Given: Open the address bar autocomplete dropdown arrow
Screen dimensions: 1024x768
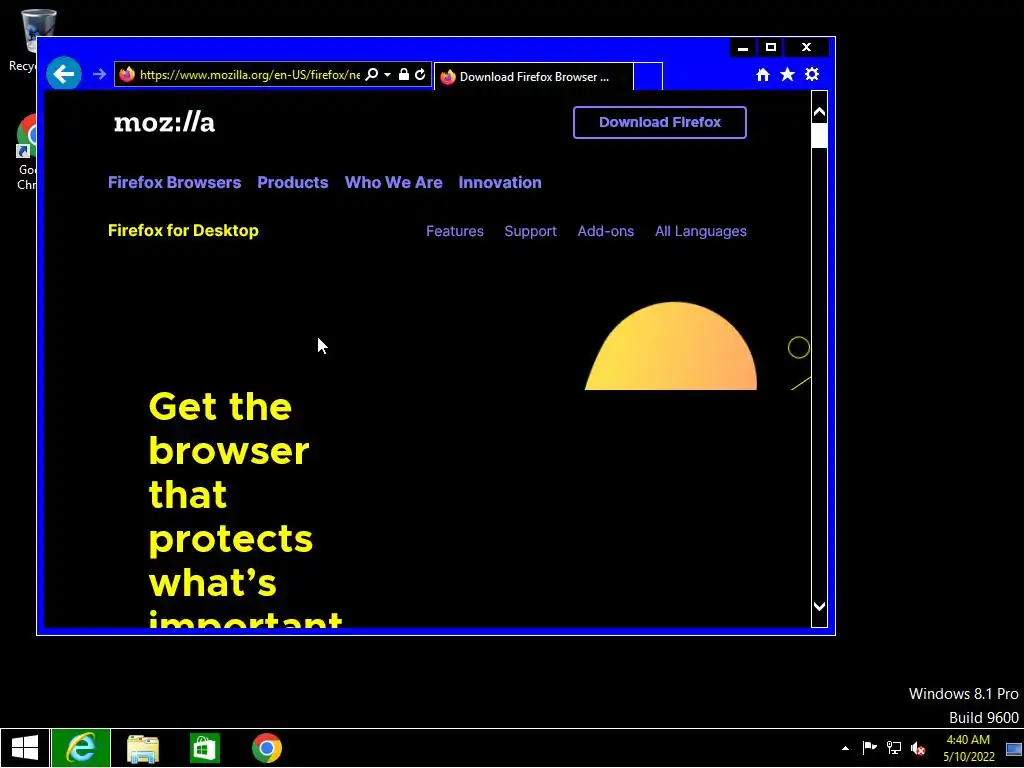Looking at the screenshot, I should 387,74.
